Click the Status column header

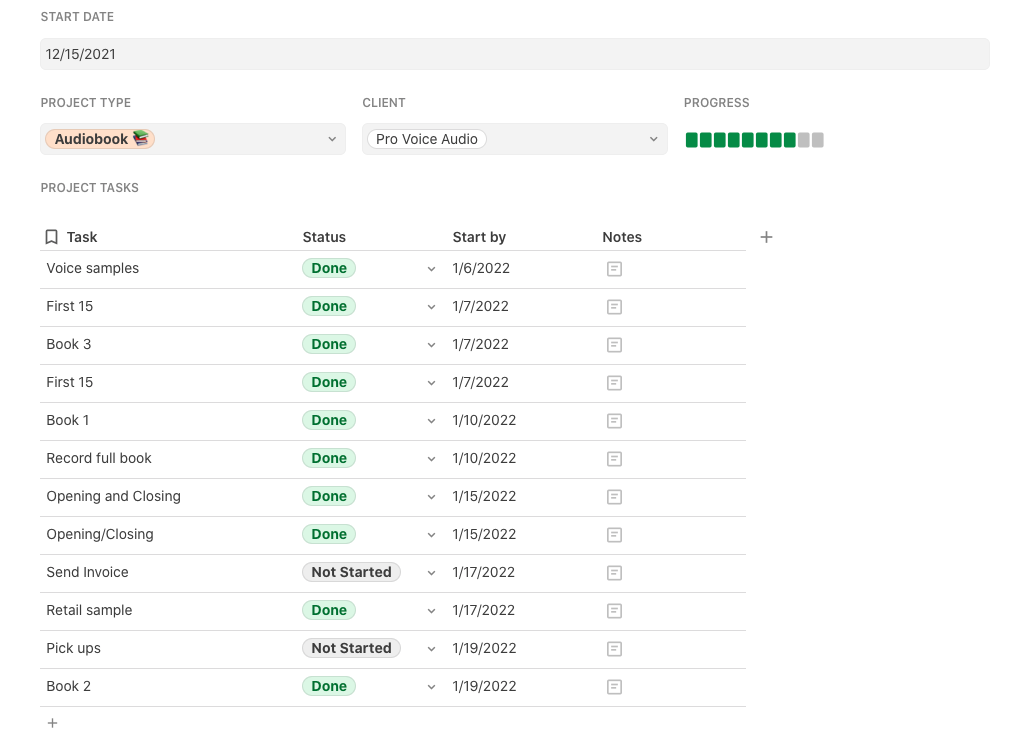coord(324,237)
